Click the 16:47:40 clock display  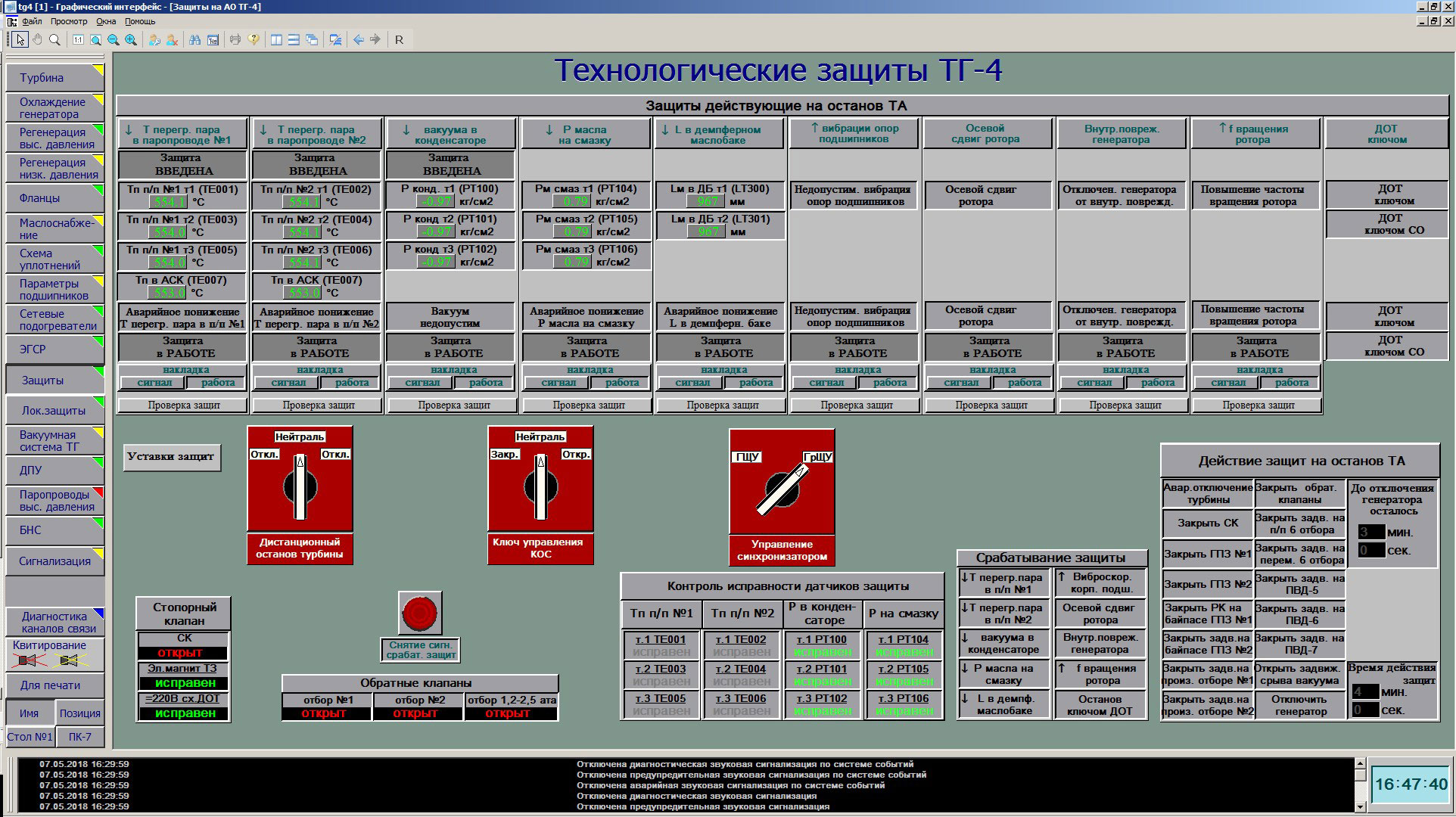[x=1411, y=784]
